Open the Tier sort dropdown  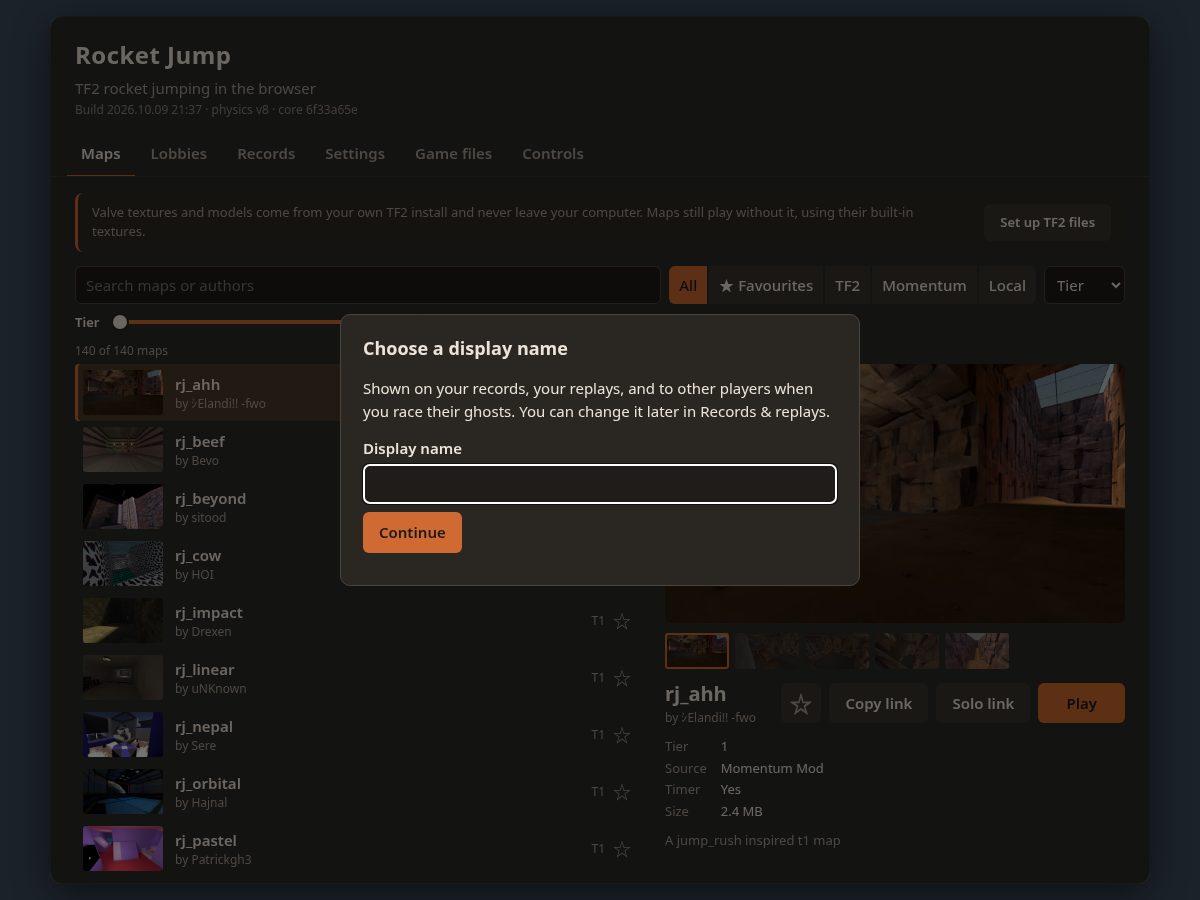click(1084, 285)
